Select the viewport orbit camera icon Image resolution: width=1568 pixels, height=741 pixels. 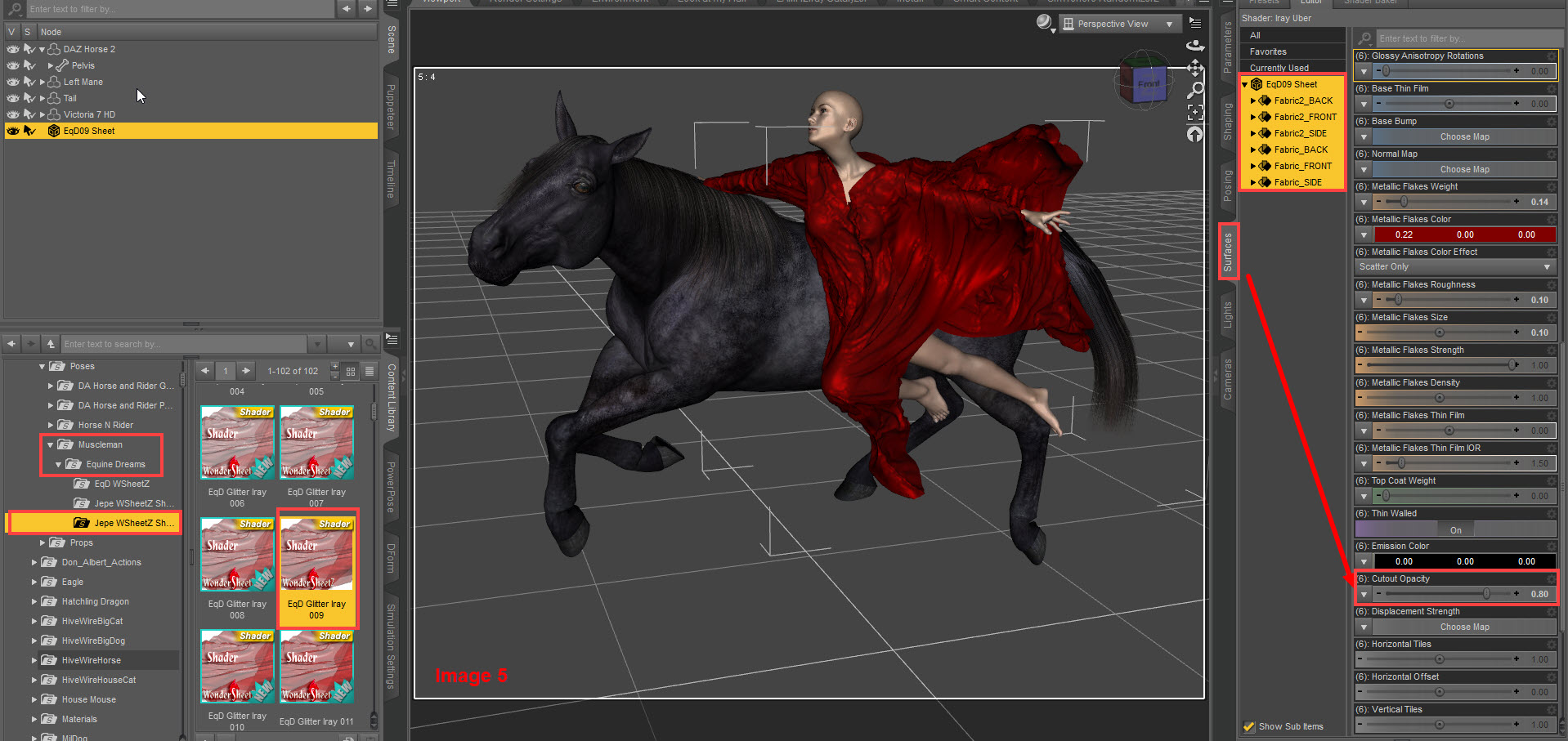[1195, 46]
